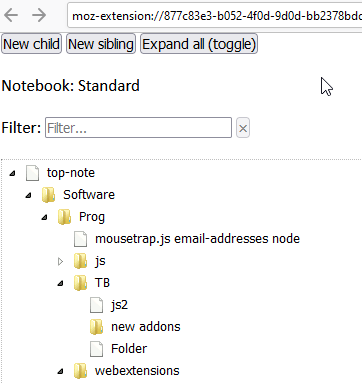Click the folder icon beside Prog
Image resolution: width=362 pixels, height=383 pixels.
64,217
